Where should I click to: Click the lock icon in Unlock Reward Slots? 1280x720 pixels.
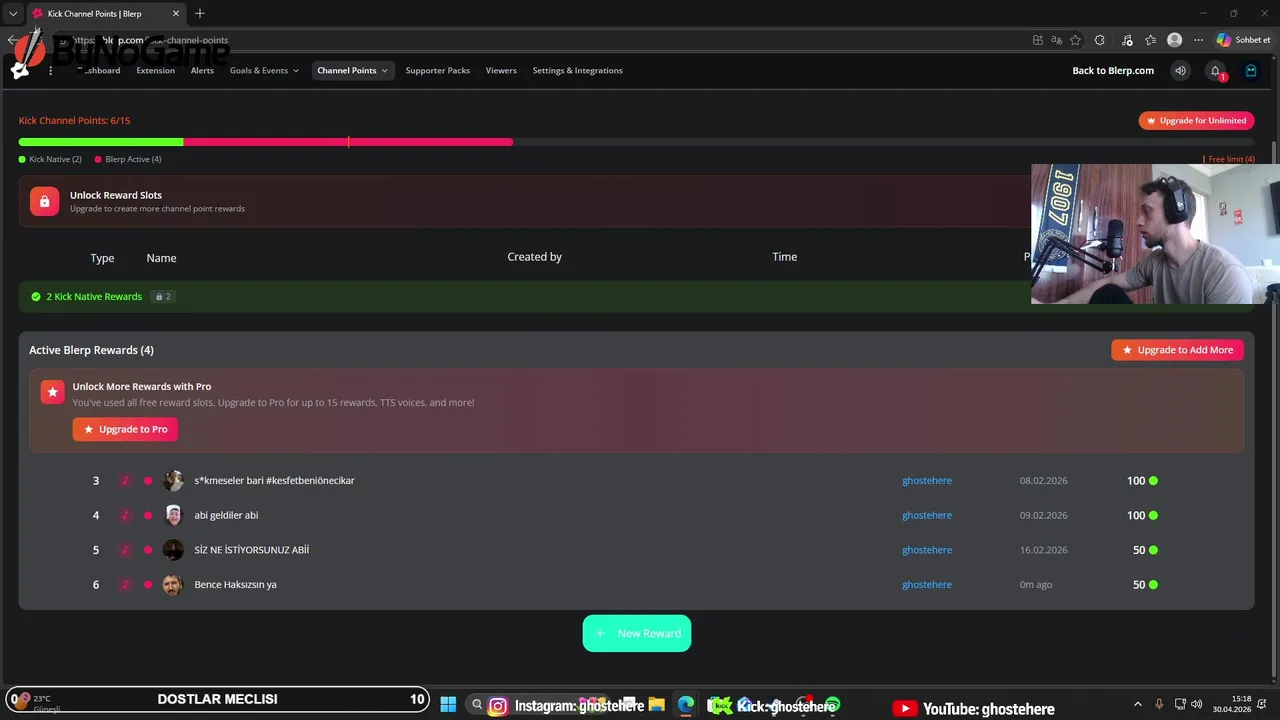tap(44, 201)
